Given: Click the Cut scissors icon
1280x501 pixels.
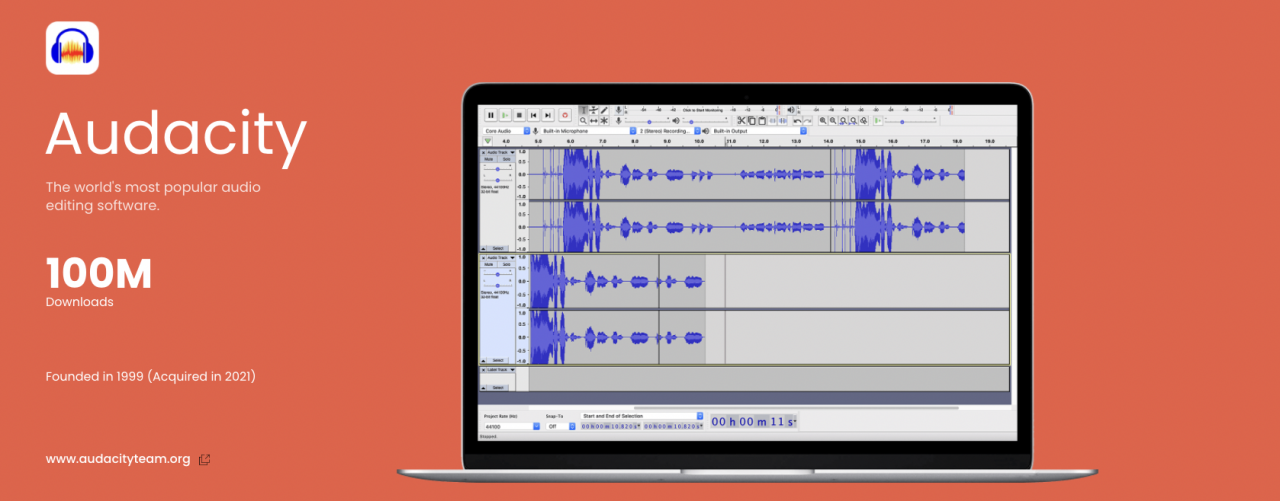Looking at the screenshot, I should point(741,121).
